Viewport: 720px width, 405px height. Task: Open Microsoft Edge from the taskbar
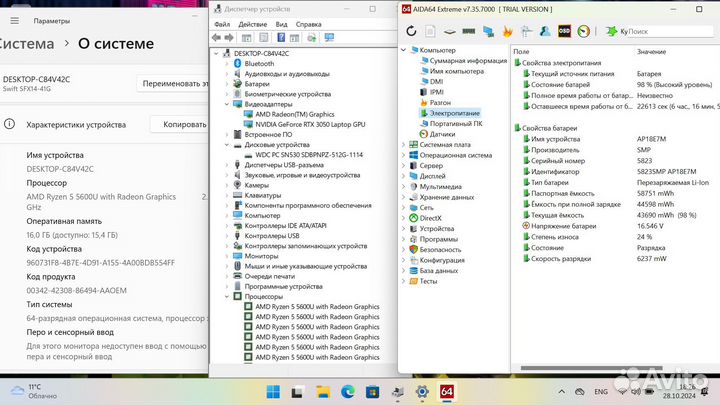(x=348, y=392)
